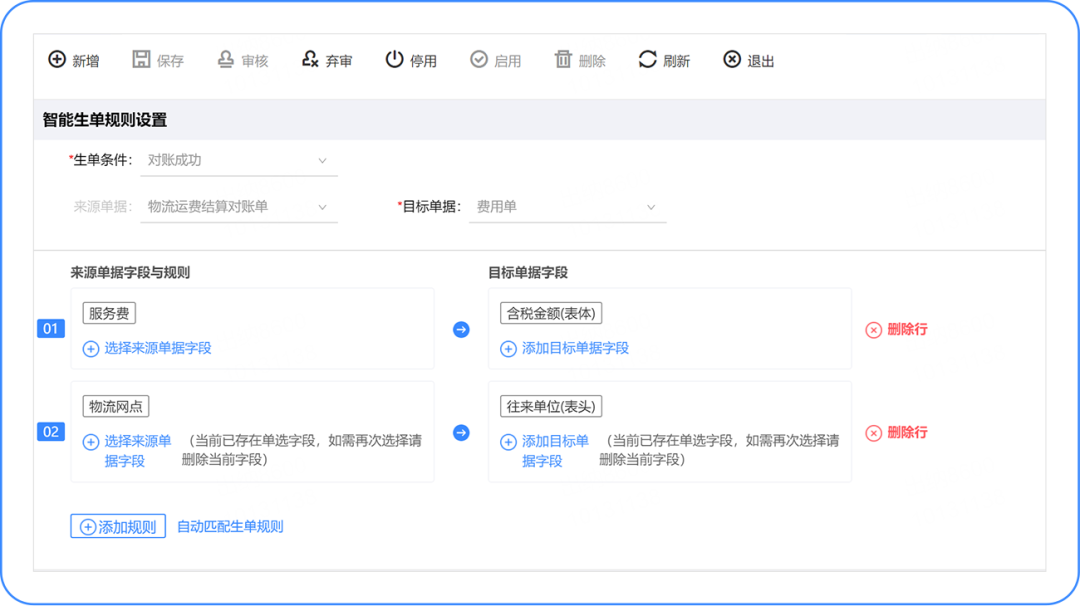Click the 新增 plus icon in toolbar
The image size is (1080, 606).
click(x=56, y=59)
